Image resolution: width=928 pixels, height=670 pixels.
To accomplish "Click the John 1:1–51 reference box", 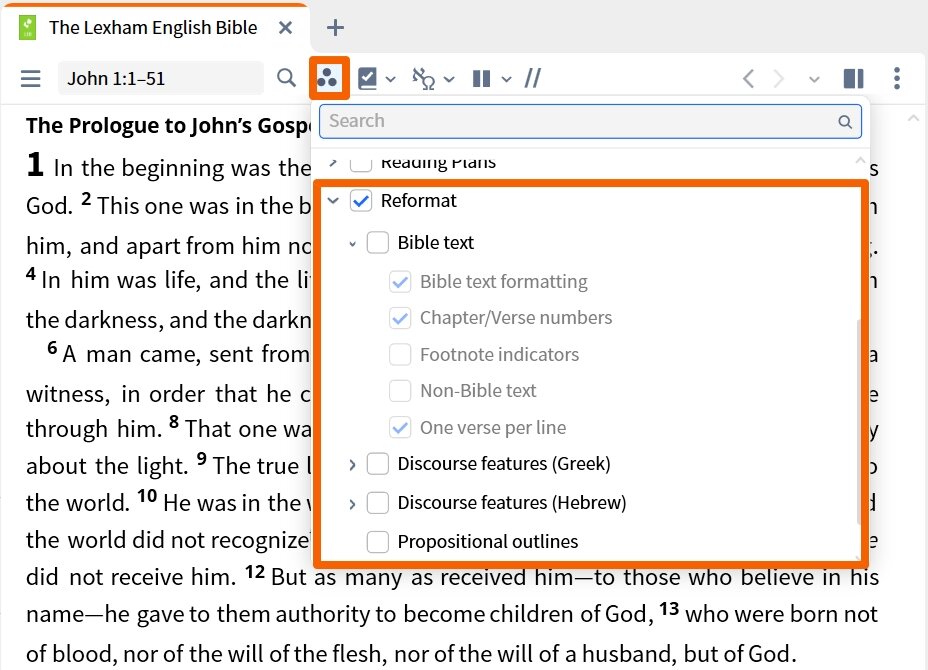I will (160, 78).
